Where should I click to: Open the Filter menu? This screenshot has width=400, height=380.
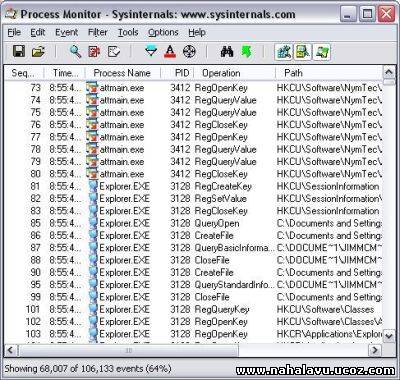[x=98, y=33]
